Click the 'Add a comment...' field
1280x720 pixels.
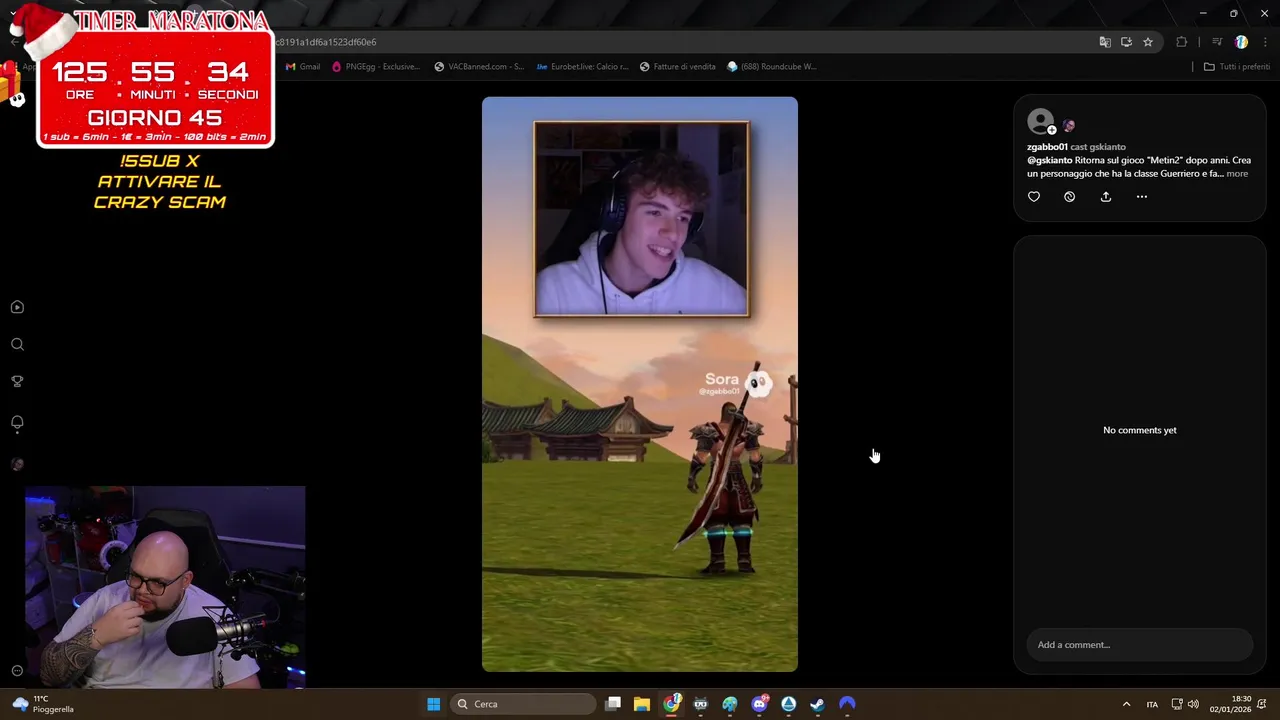[1139, 645]
